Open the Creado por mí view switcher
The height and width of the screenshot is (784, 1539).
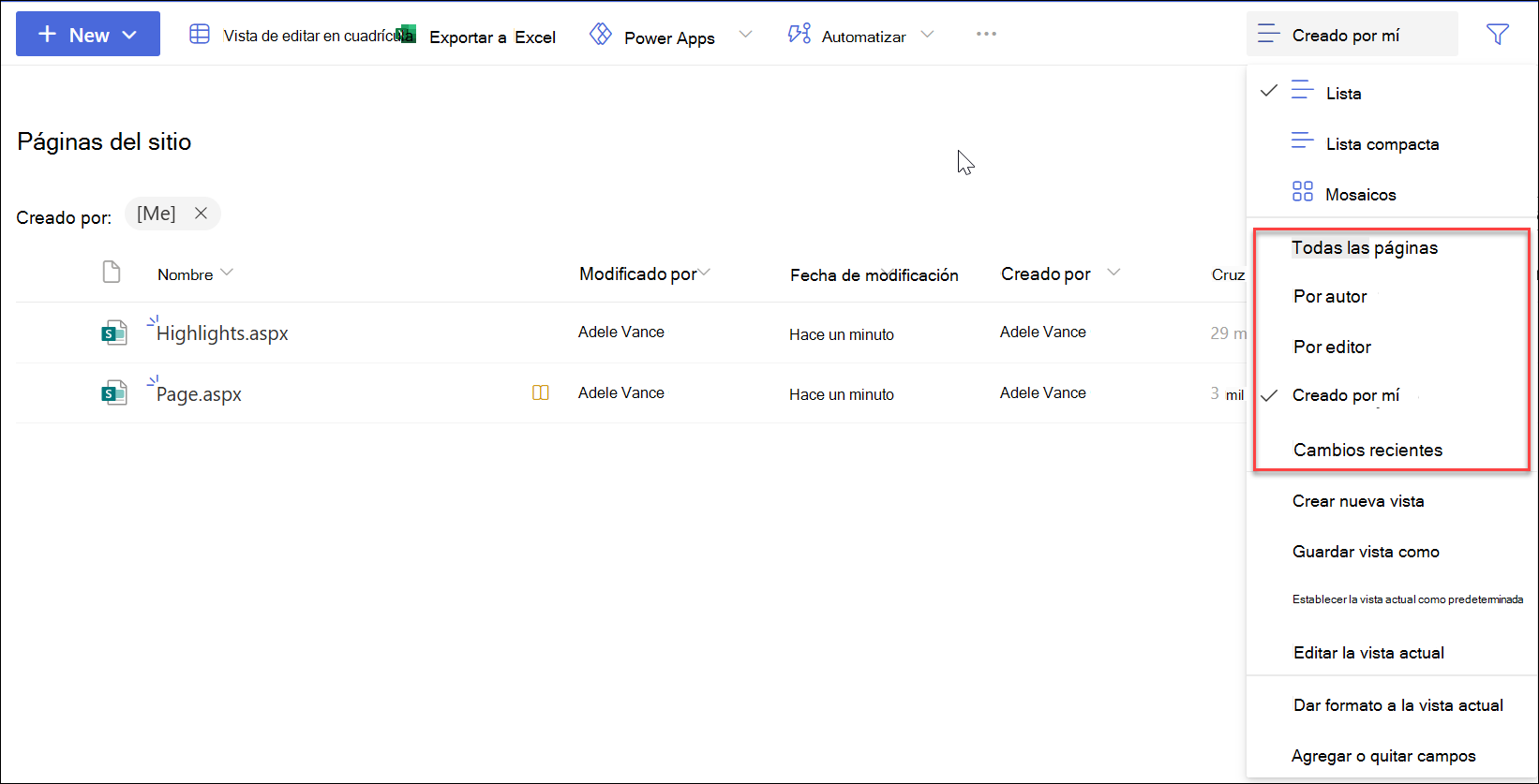coord(1352,35)
